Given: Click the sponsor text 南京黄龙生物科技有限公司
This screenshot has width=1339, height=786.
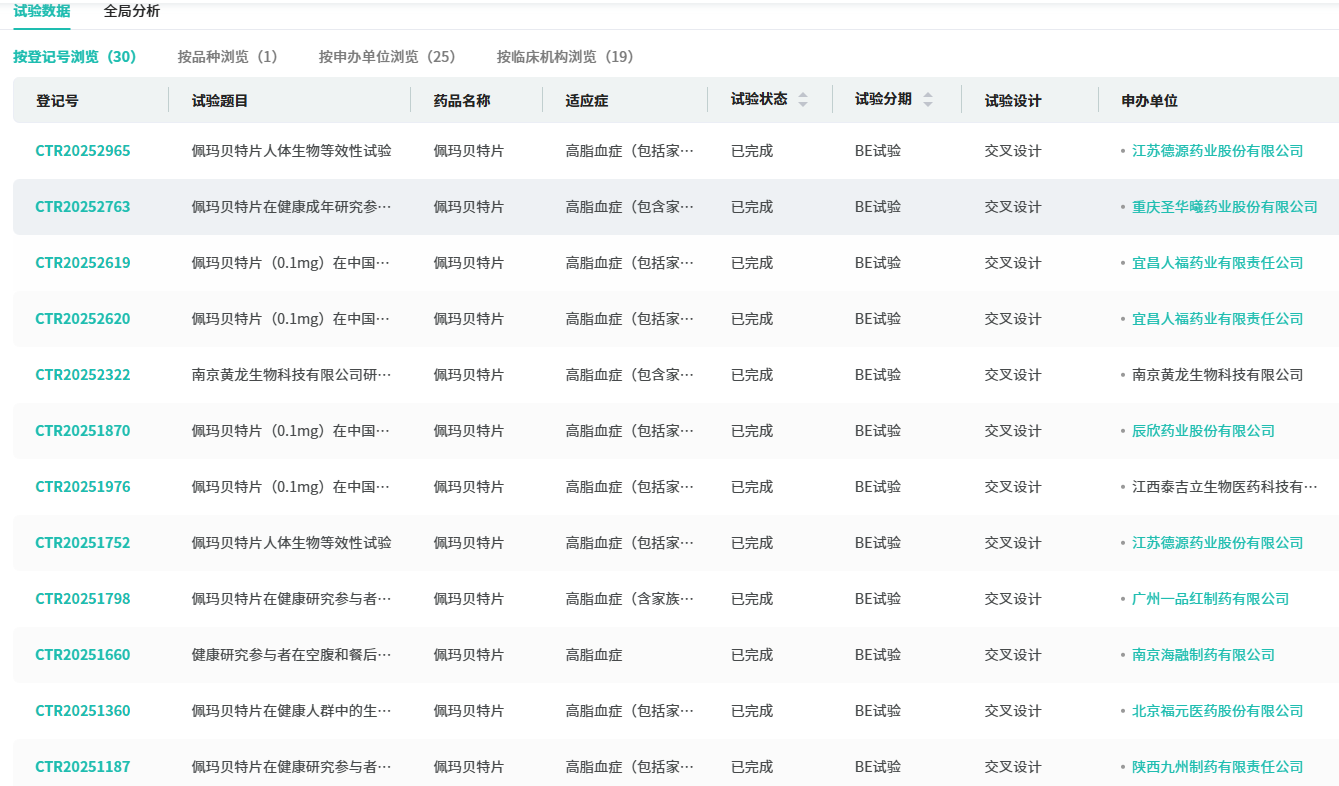Looking at the screenshot, I should pyautogui.click(x=1217, y=375).
